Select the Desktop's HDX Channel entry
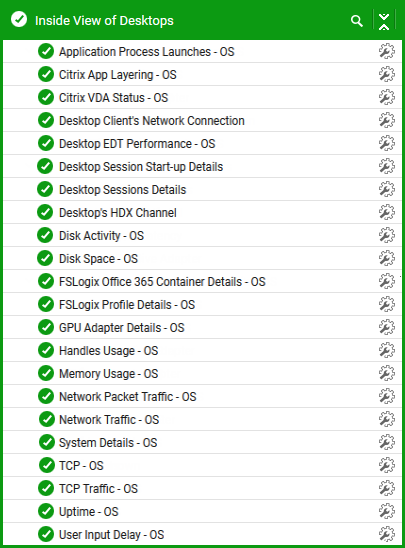The image size is (405, 548). tap(118, 213)
